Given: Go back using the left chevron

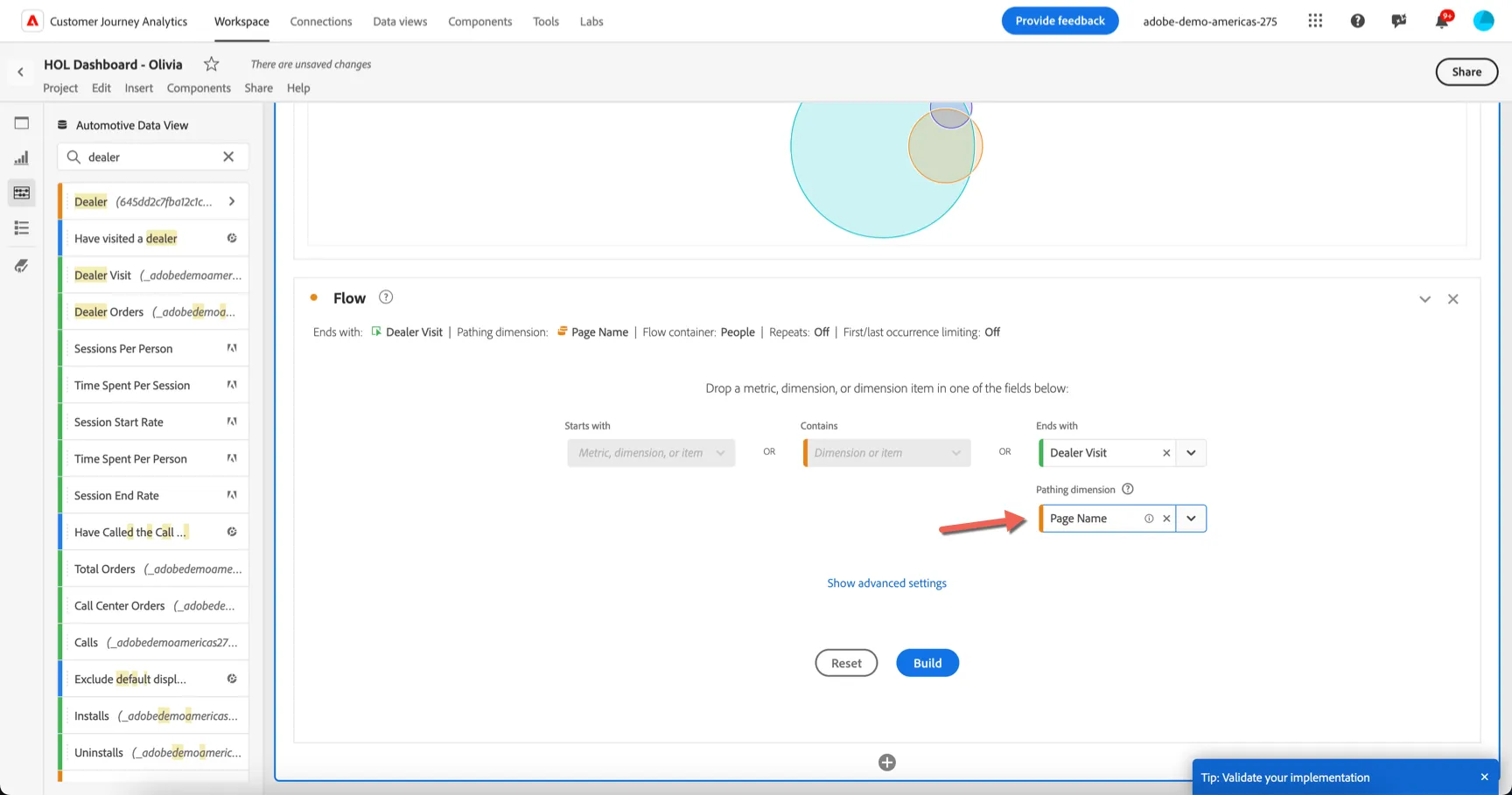Looking at the screenshot, I should click(20, 72).
